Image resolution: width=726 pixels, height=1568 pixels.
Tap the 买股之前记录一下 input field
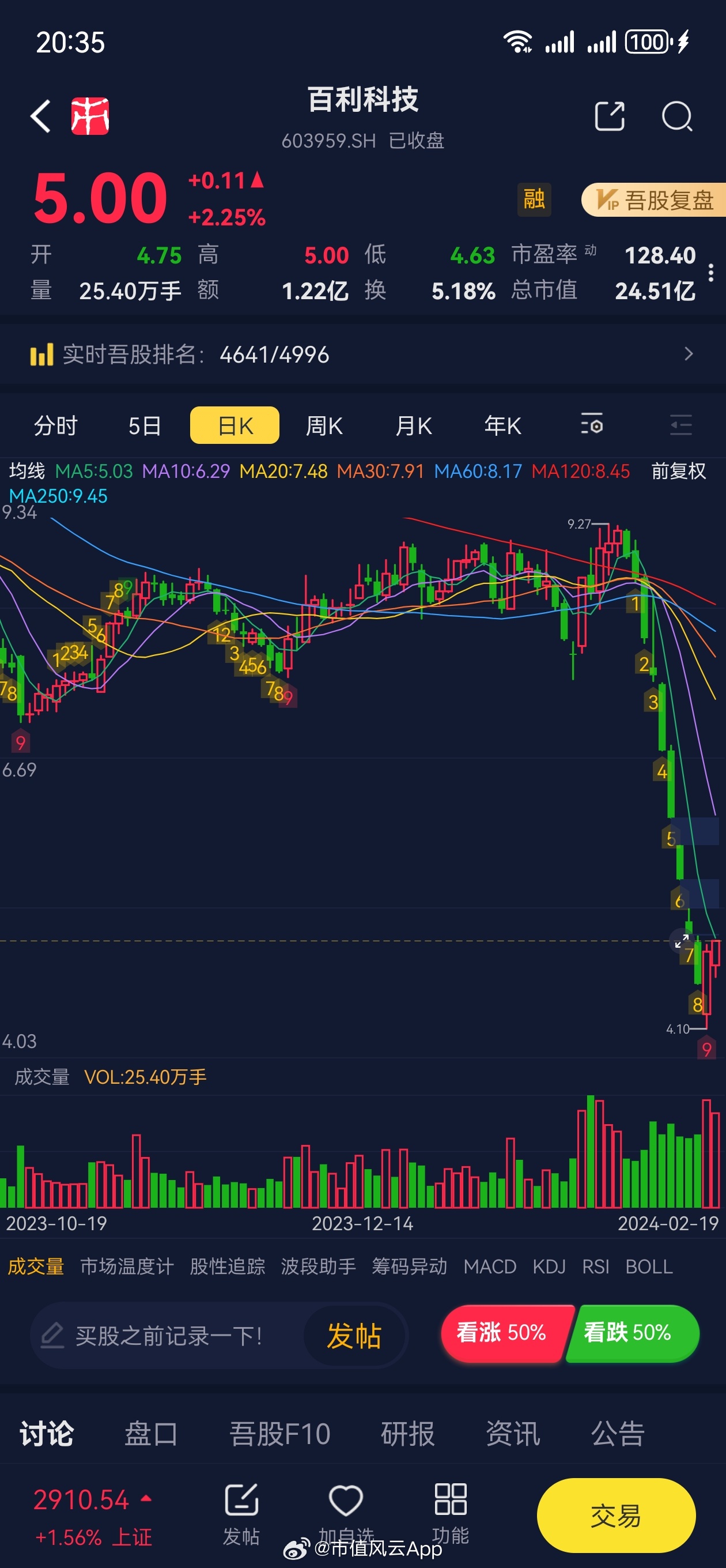coord(167,1336)
